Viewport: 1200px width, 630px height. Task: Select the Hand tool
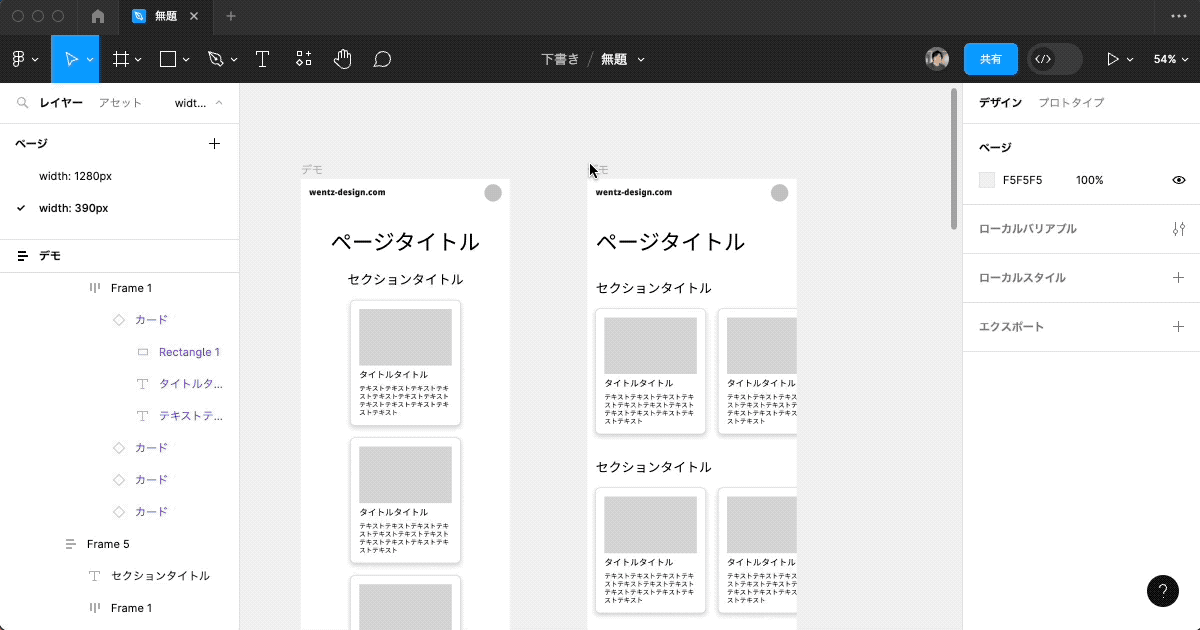[342, 59]
